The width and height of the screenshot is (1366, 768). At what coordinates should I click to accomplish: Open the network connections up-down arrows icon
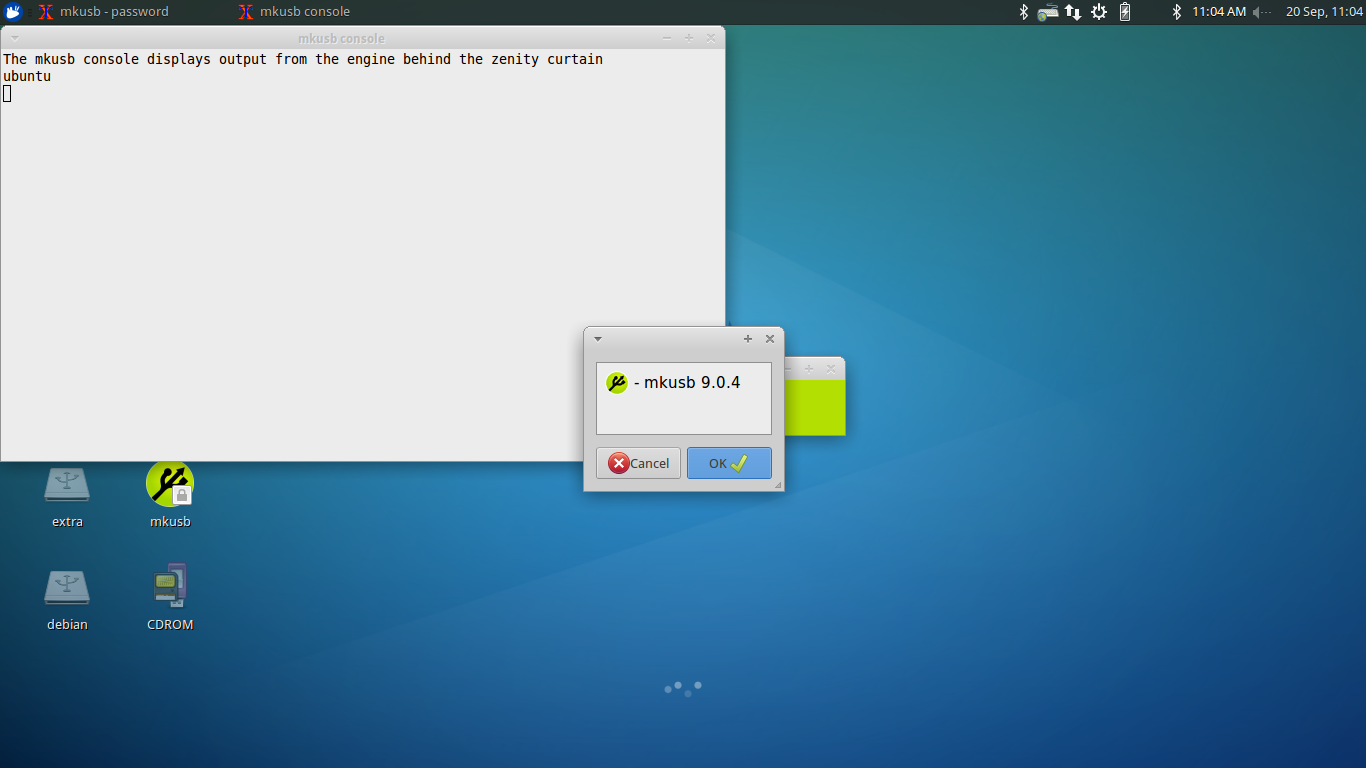coord(1073,12)
